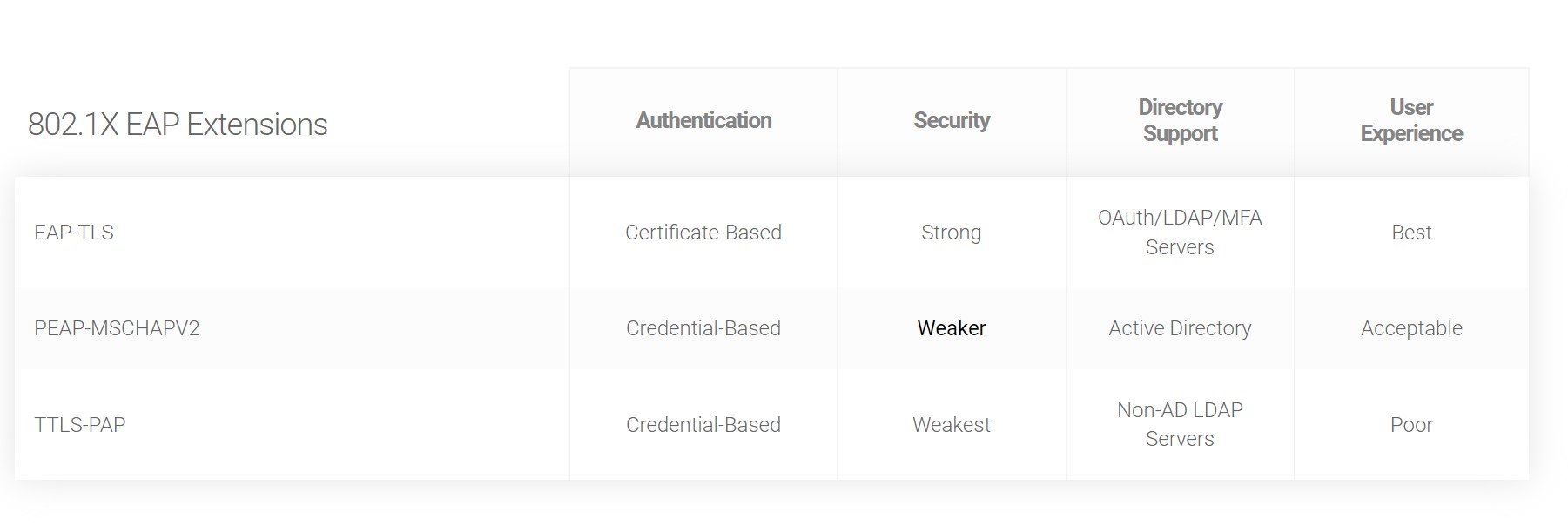
Task: Click the Best user experience cell
Action: (1411, 233)
